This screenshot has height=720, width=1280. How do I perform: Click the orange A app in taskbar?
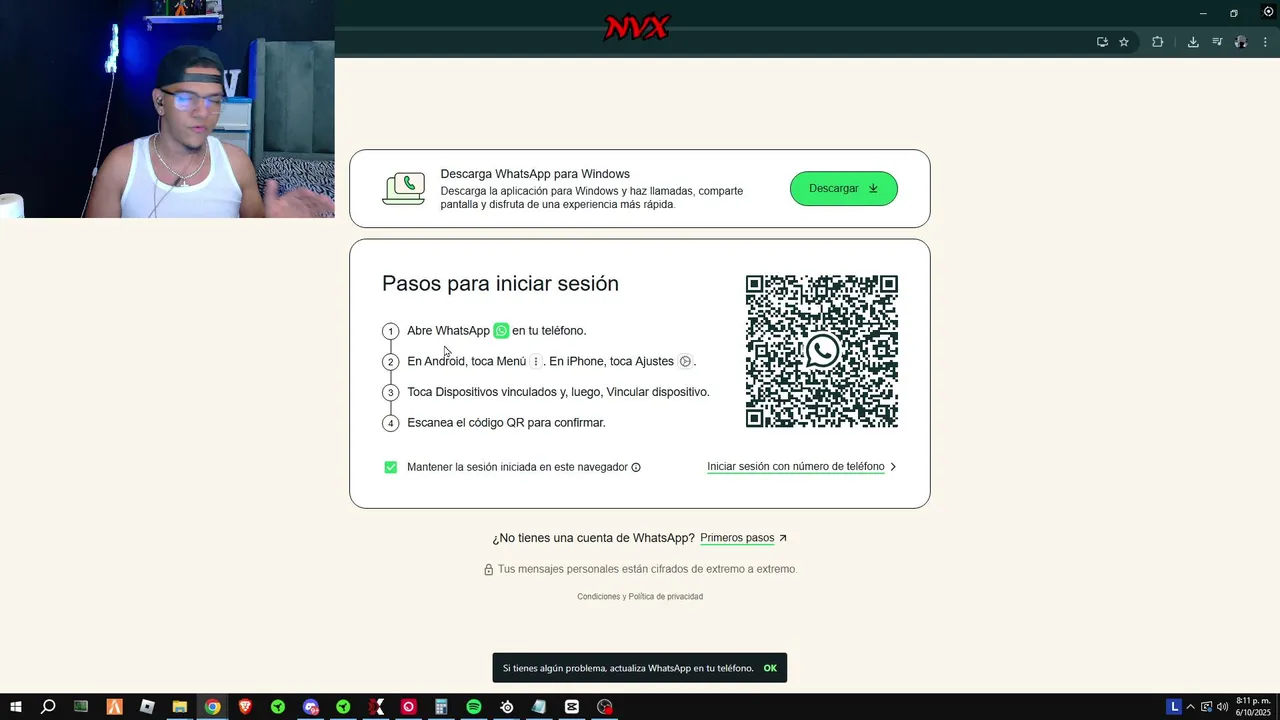[x=115, y=707]
